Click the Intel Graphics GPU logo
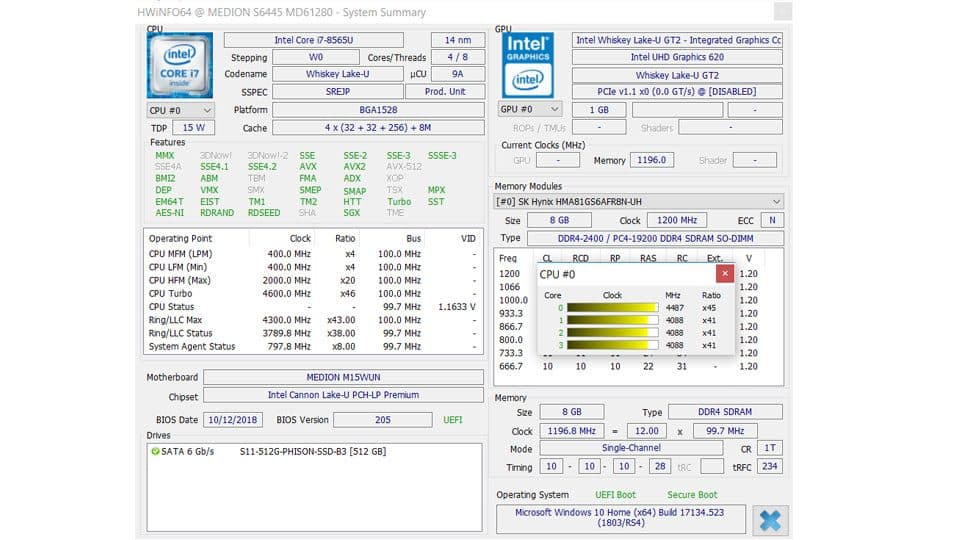The image size is (960, 540). tap(528, 66)
